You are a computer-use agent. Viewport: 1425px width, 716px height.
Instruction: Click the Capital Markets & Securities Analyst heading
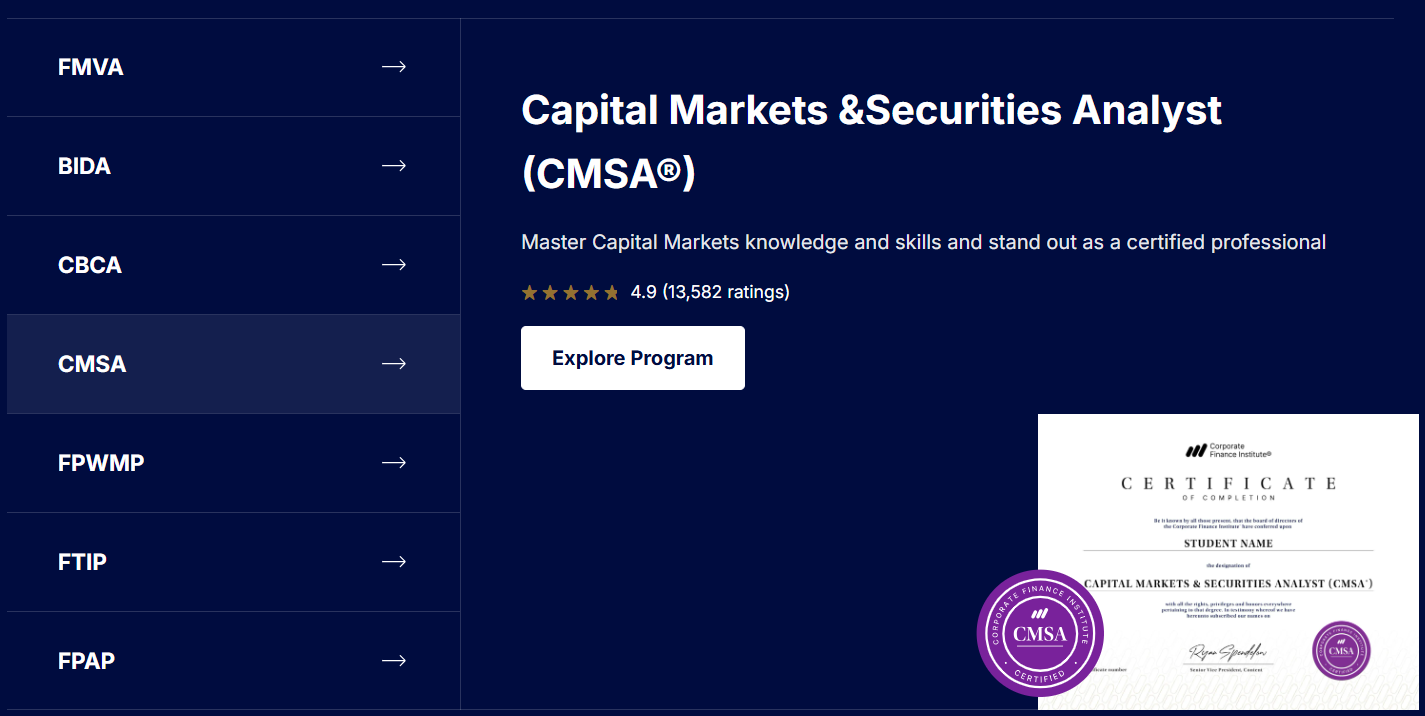(x=872, y=141)
